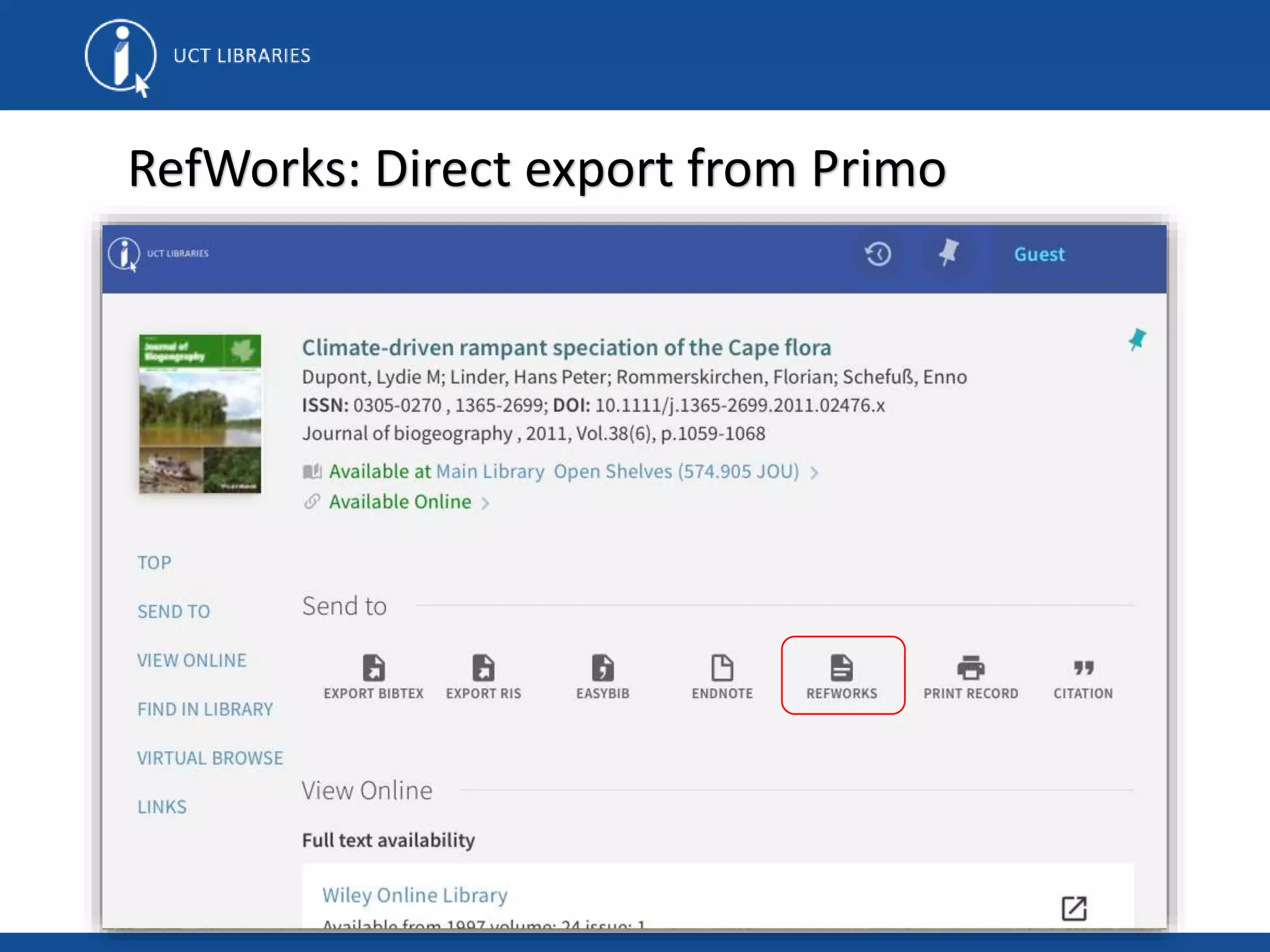The height and width of the screenshot is (952, 1270).
Task: Open the article title link
Action: 566,348
